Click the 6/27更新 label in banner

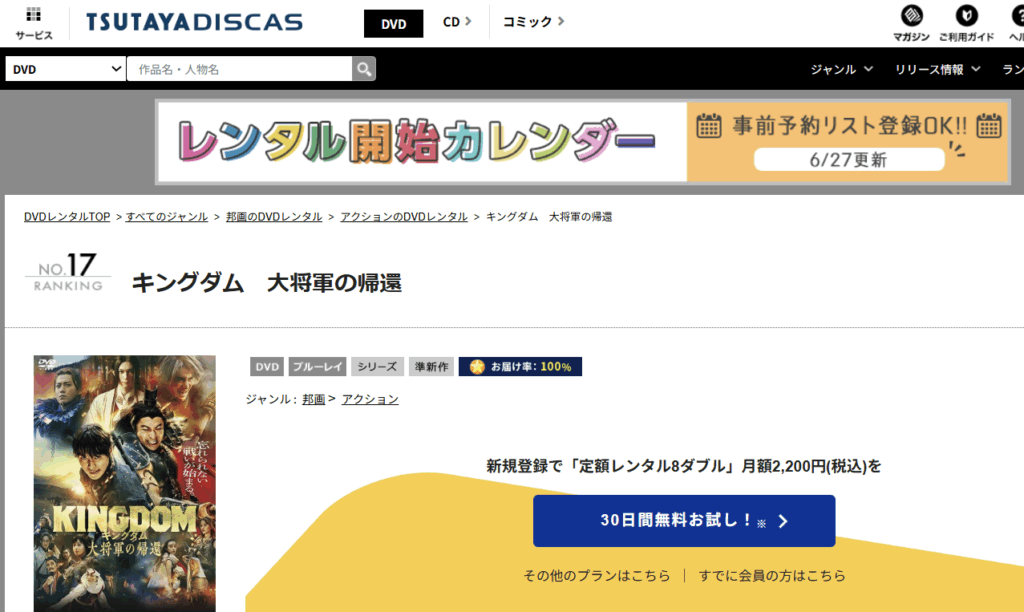coord(848,159)
